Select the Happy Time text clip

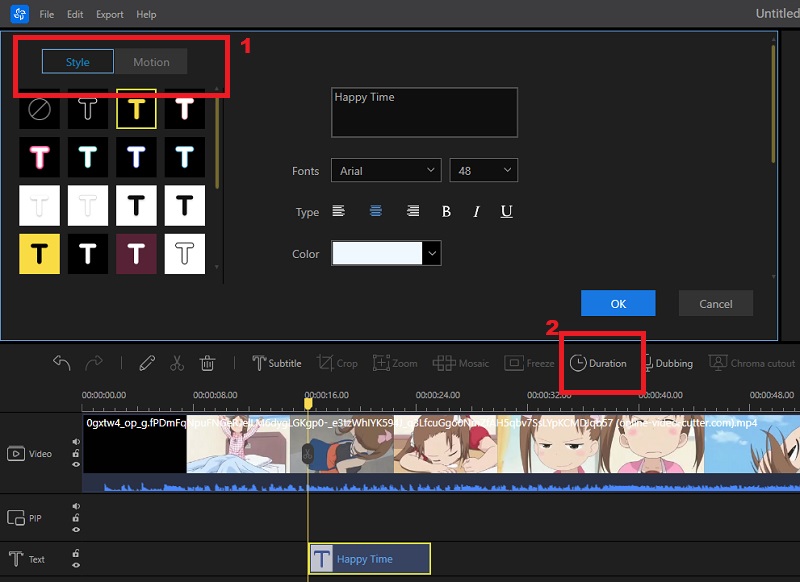point(368,558)
